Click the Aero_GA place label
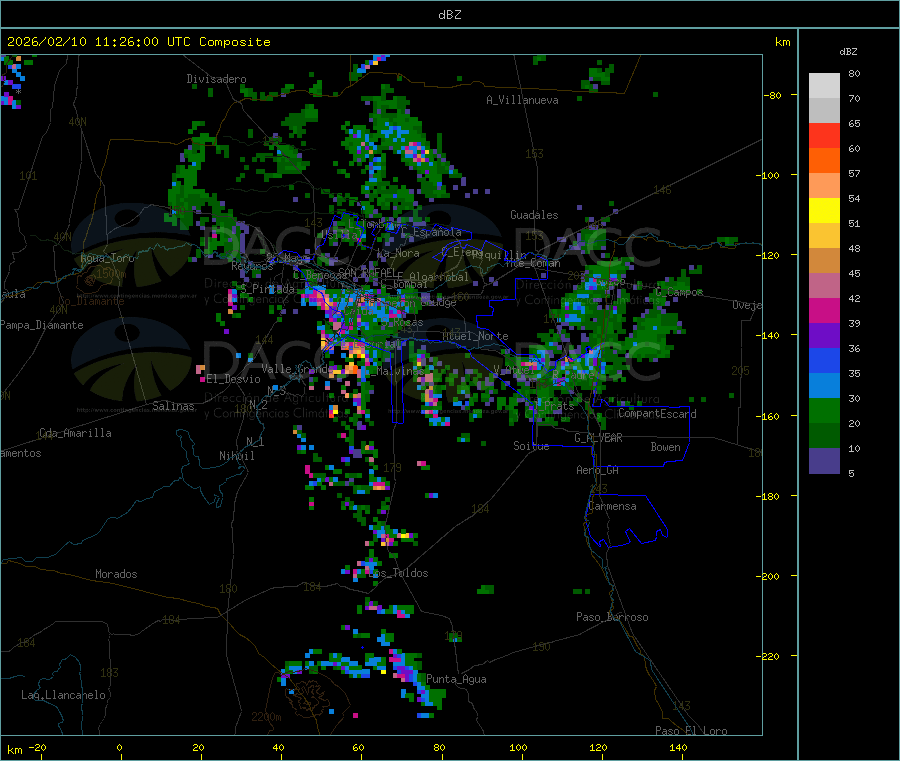Screen dimensions: 900x761 [598, 470]
